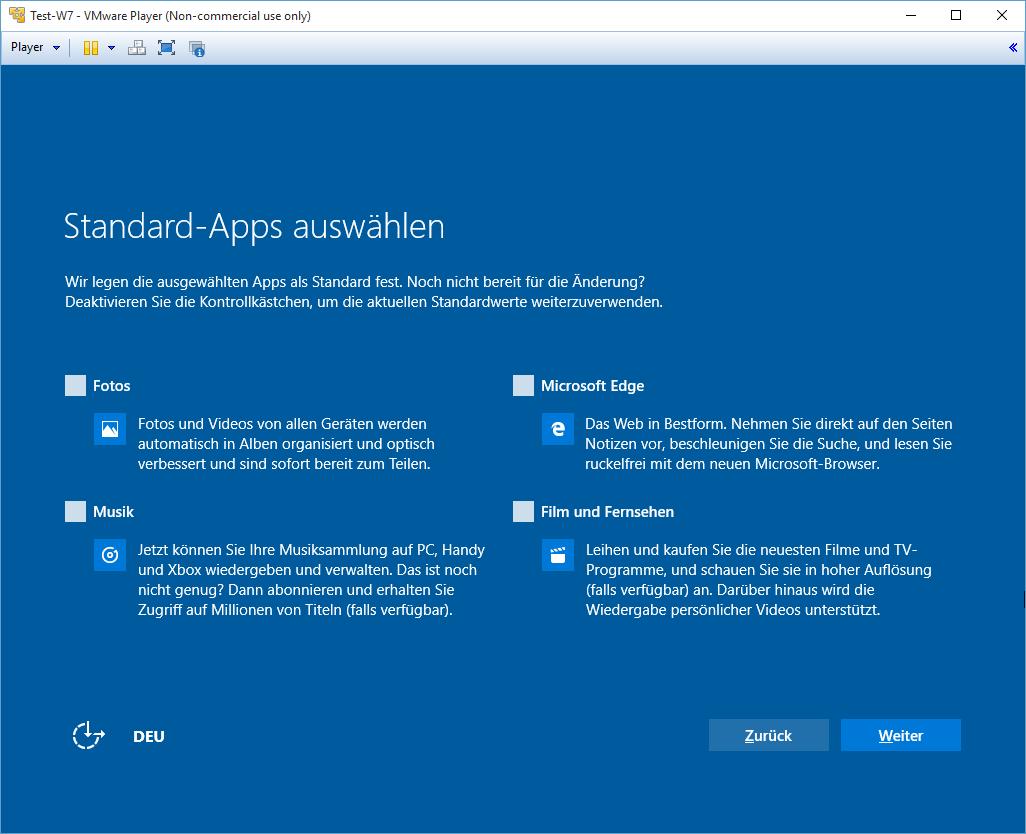Send Ctrl+Alt+Del to the virtual machine
The width and height of the screenshot is (1026, 834).
(137, 48)
